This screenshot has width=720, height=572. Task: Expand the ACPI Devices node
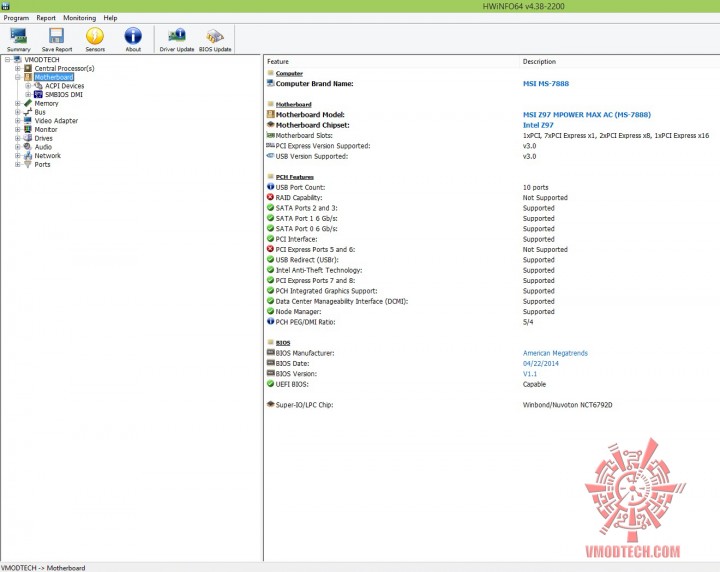(28, 86)
